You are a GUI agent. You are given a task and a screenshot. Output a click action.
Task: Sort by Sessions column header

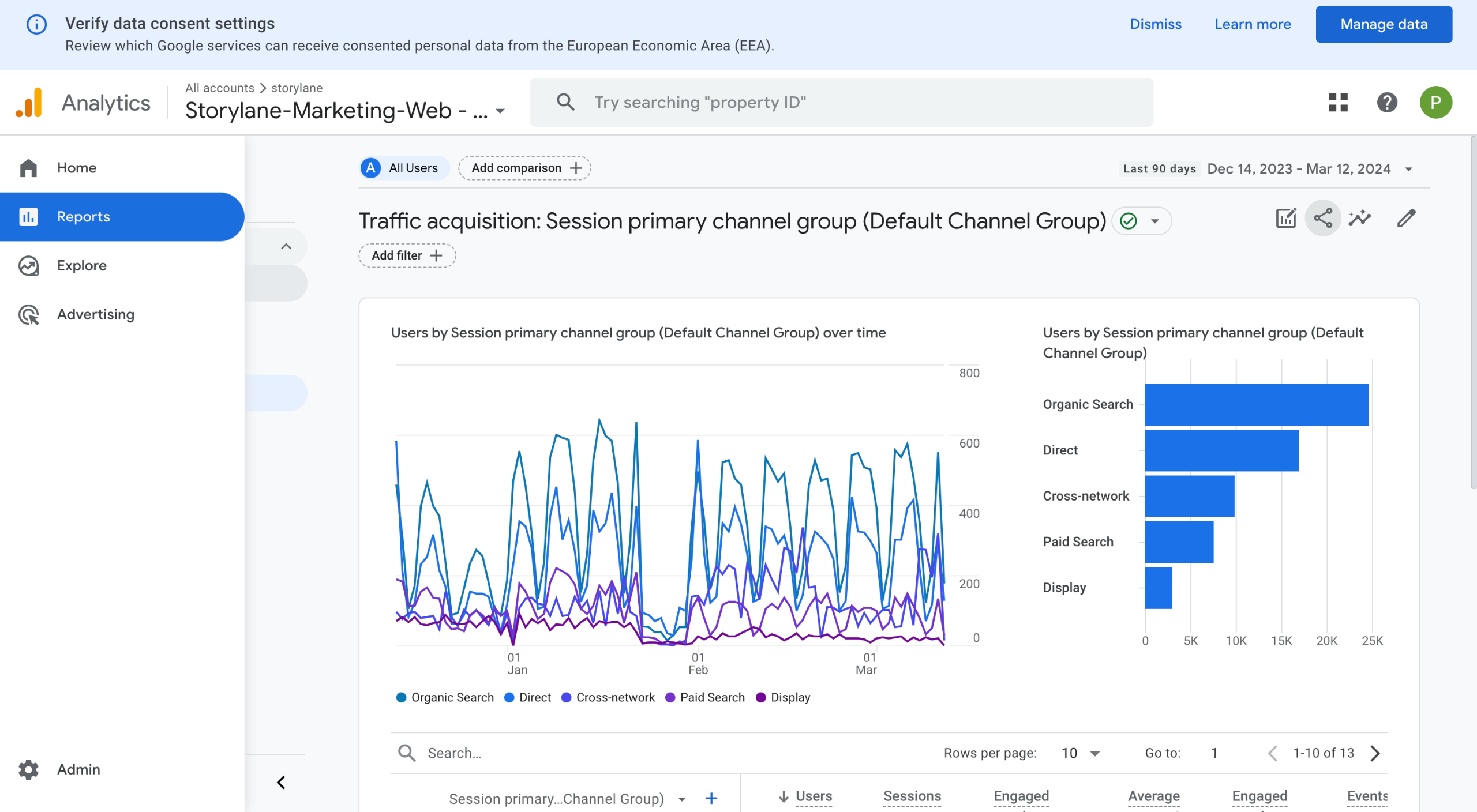click(912, 797)
